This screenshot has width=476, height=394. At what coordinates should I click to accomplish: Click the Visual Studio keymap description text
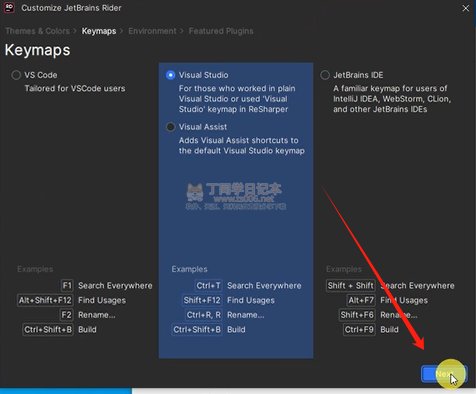(x=237, y=99)
